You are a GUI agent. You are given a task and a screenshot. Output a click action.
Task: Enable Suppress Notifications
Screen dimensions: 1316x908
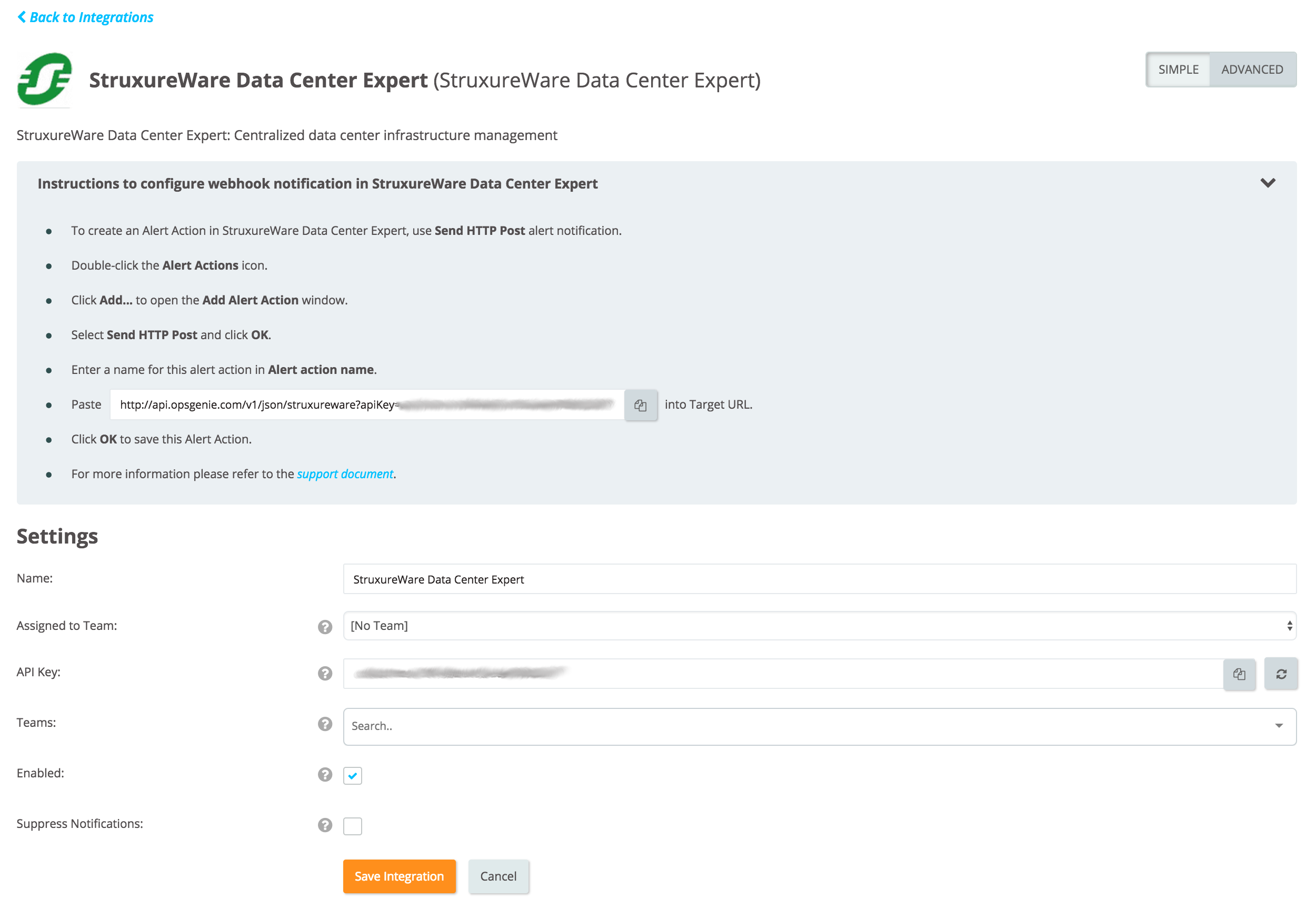353,825
